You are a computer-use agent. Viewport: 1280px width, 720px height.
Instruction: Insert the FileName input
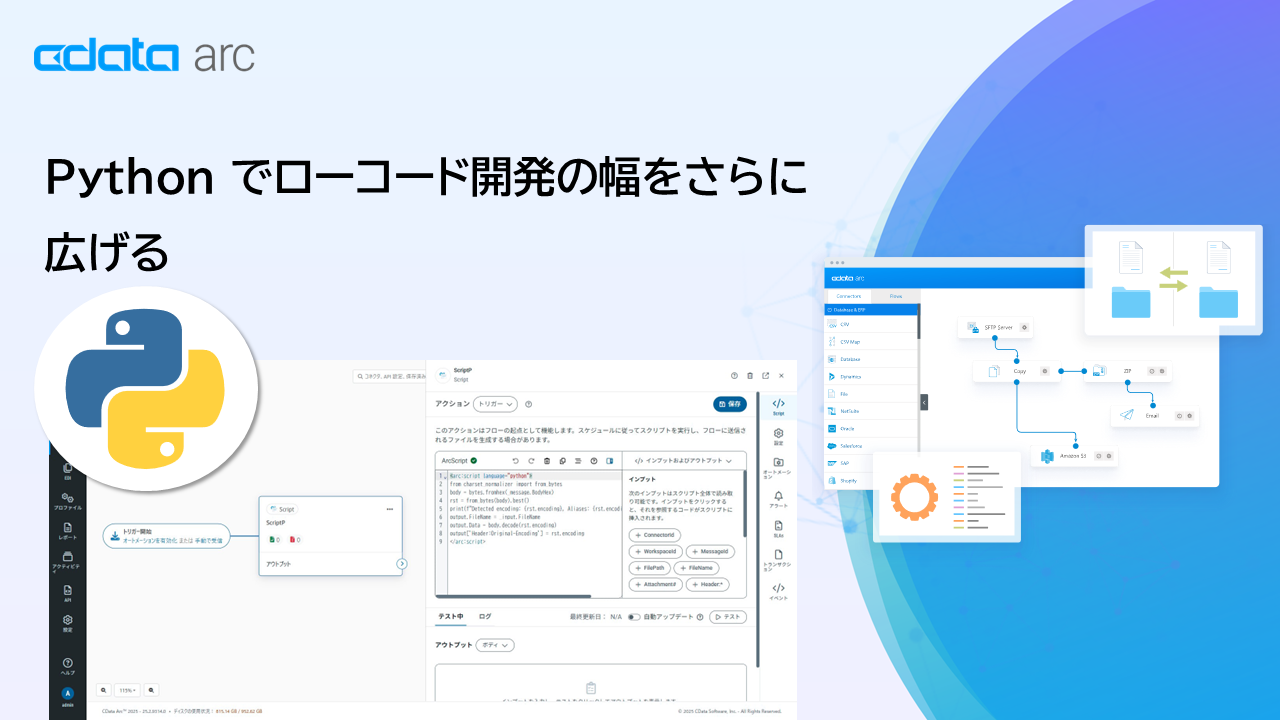[696, 567]
